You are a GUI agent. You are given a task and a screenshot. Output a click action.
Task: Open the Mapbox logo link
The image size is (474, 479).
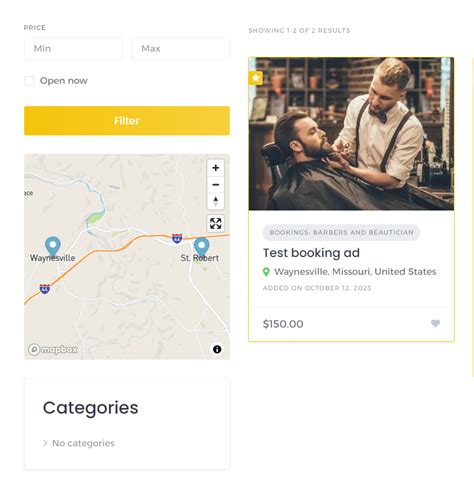click(53, 349)
